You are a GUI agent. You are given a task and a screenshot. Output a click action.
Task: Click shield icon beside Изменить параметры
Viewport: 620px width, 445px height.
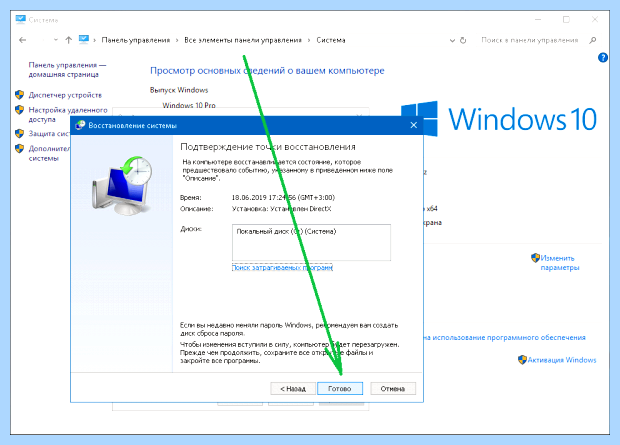click(x=535, y=258)
